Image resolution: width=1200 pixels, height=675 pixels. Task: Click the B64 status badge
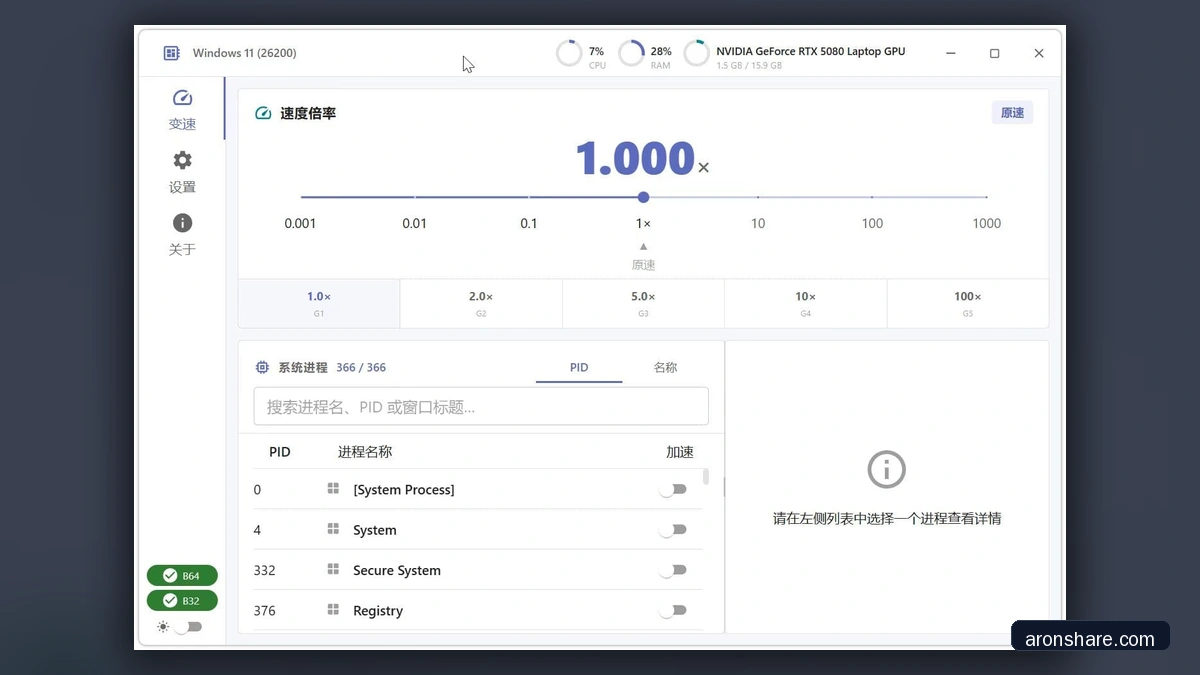pyautogui.click(x=182, y=575)
